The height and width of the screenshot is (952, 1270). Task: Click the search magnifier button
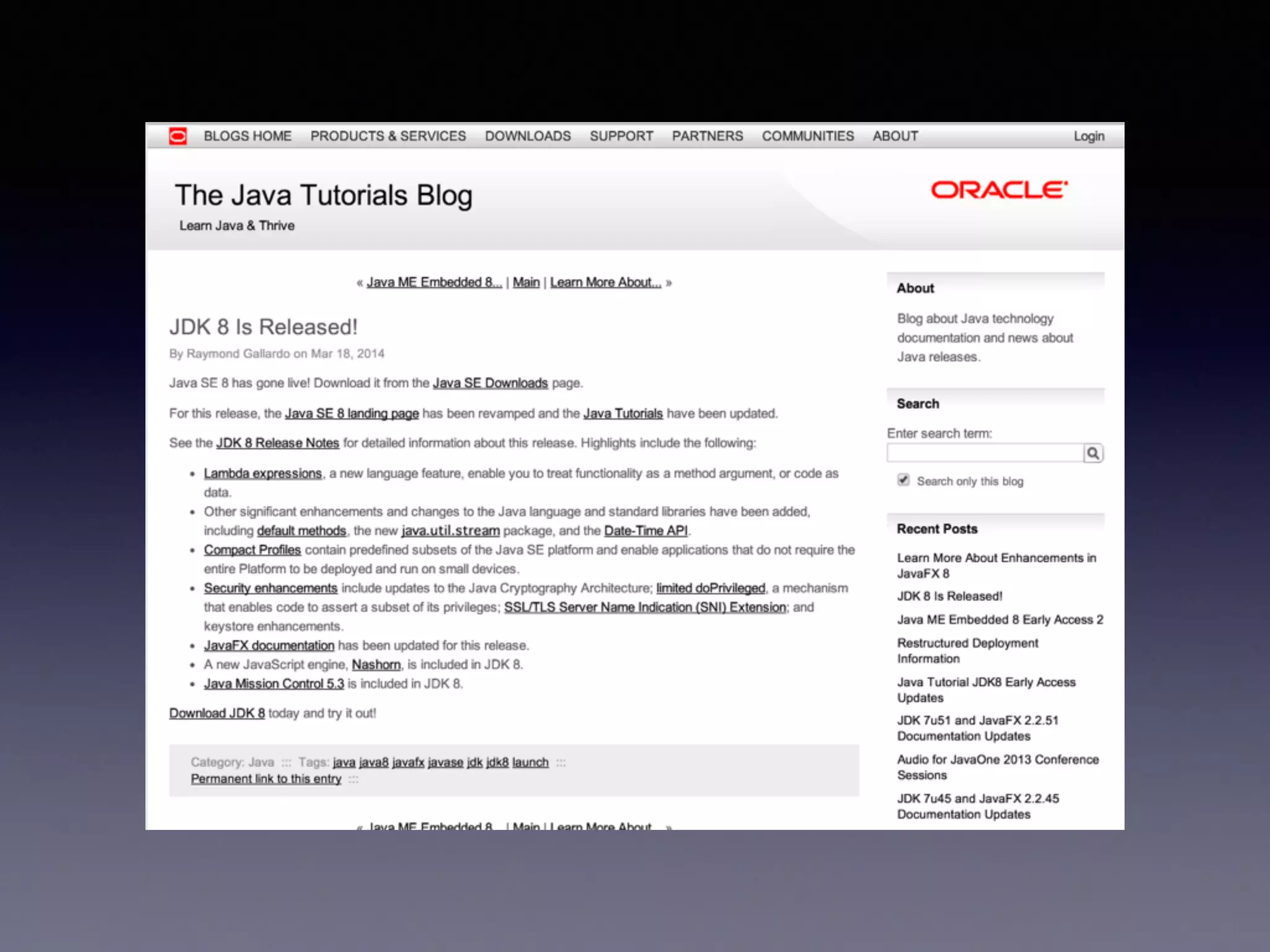(1093, 454)
